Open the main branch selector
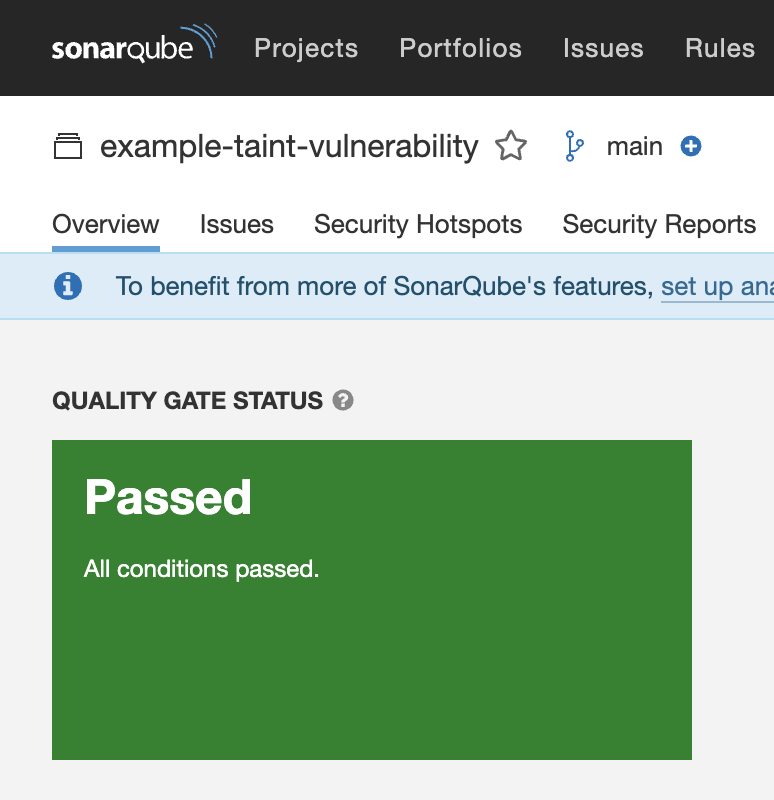Screen dimensions: 774x800 point(634,147)
